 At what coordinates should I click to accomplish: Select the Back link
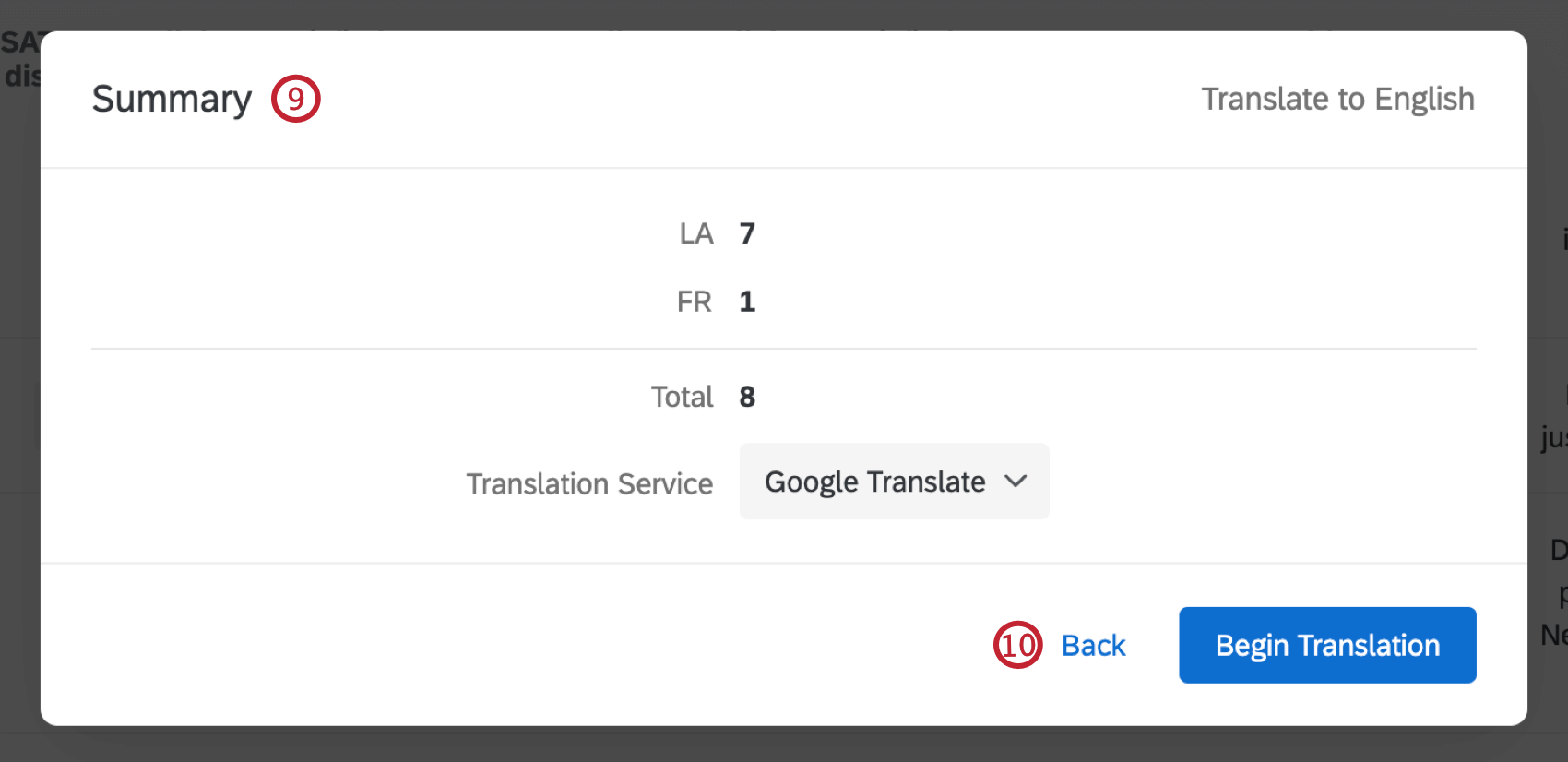(1092, 646)
